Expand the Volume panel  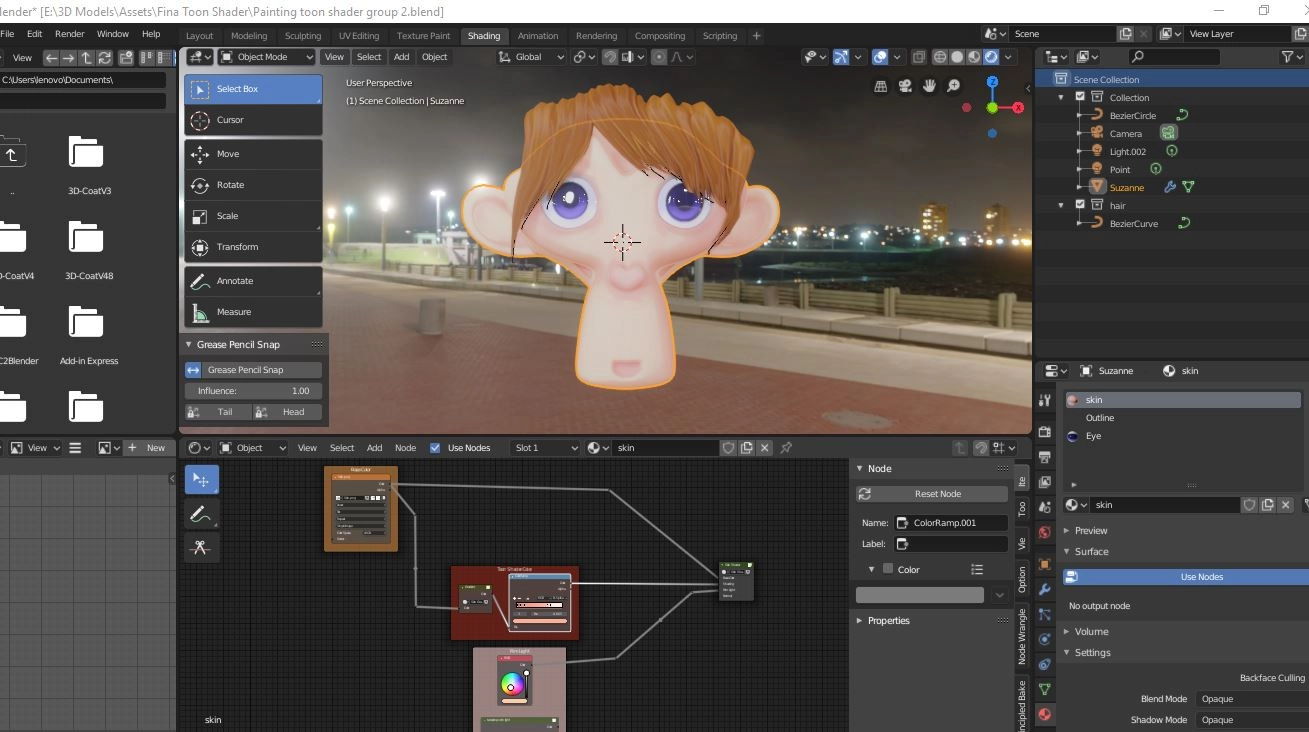(x=1091, y=632)
